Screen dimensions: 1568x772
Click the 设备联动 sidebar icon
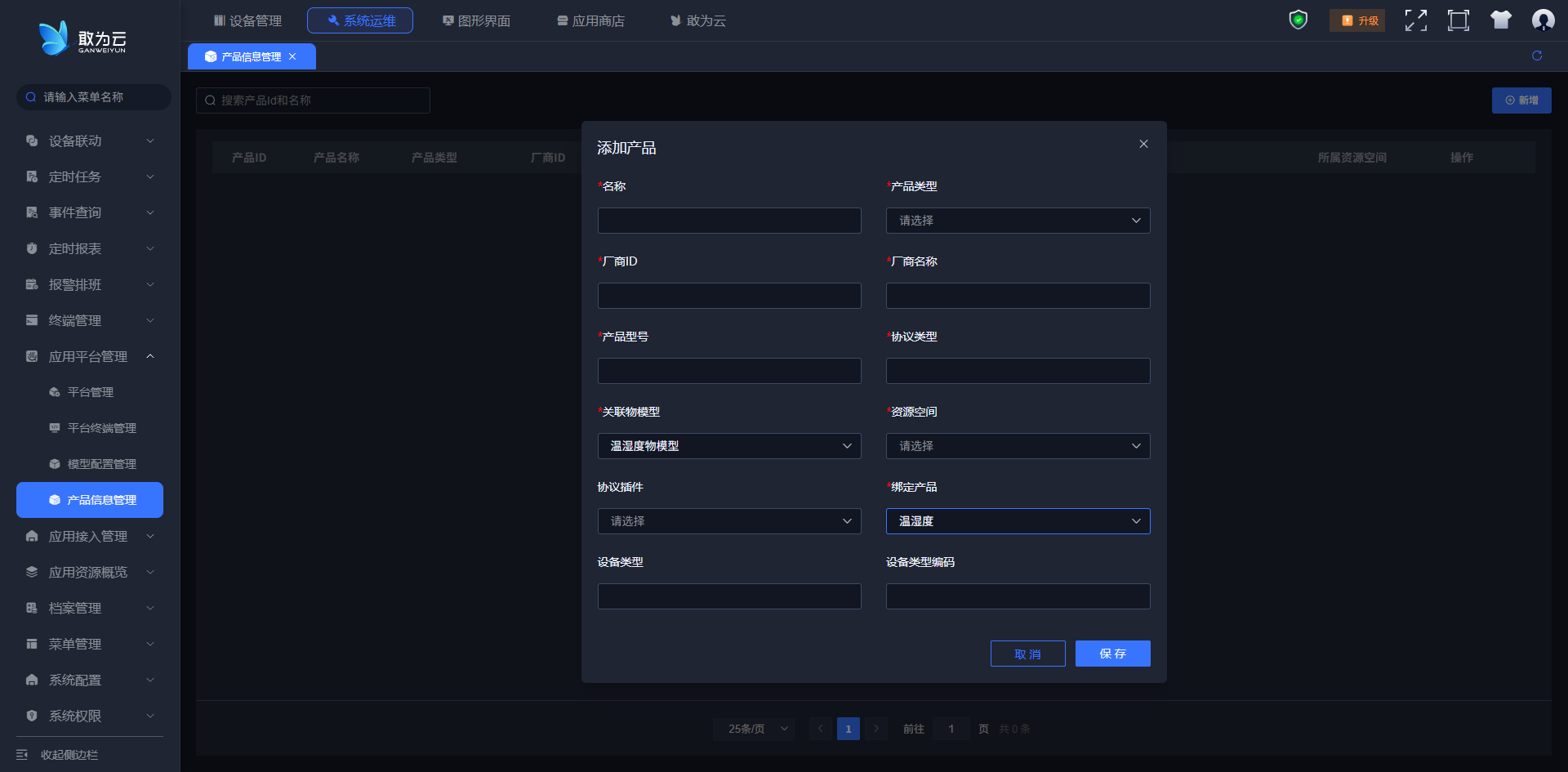tap(32, 141)
